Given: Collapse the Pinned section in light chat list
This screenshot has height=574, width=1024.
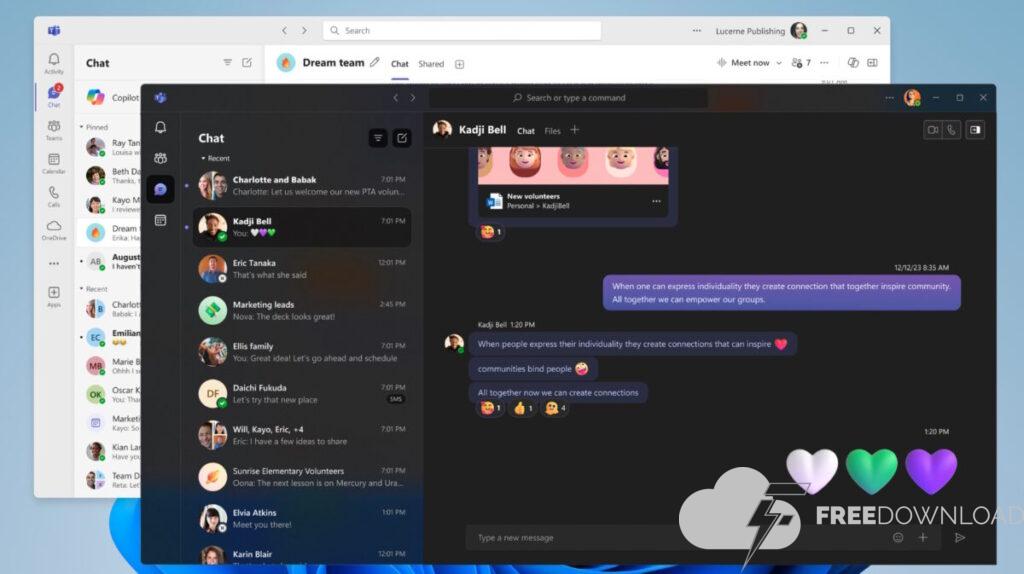Looking at the screenshot, I should [x=82, y=127].
